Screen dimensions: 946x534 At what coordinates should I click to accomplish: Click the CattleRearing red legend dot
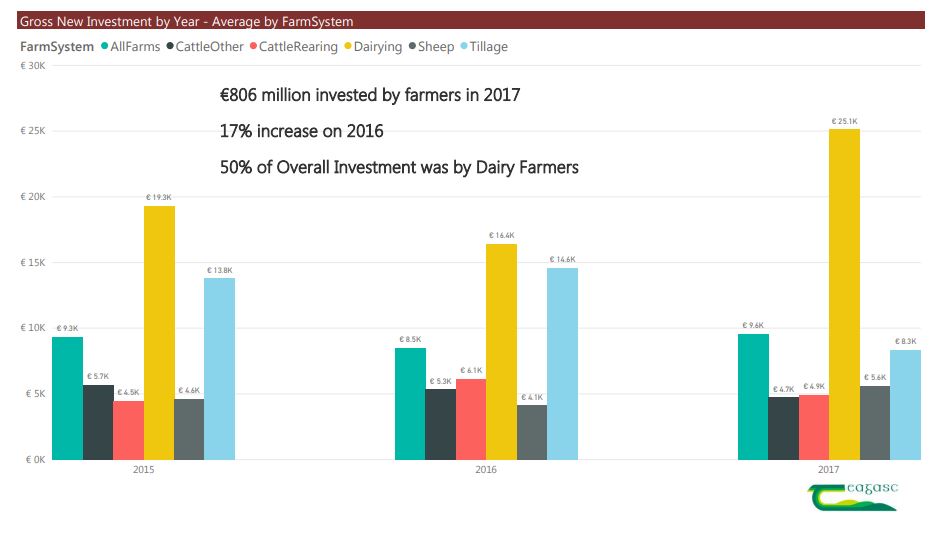point(254,47)
